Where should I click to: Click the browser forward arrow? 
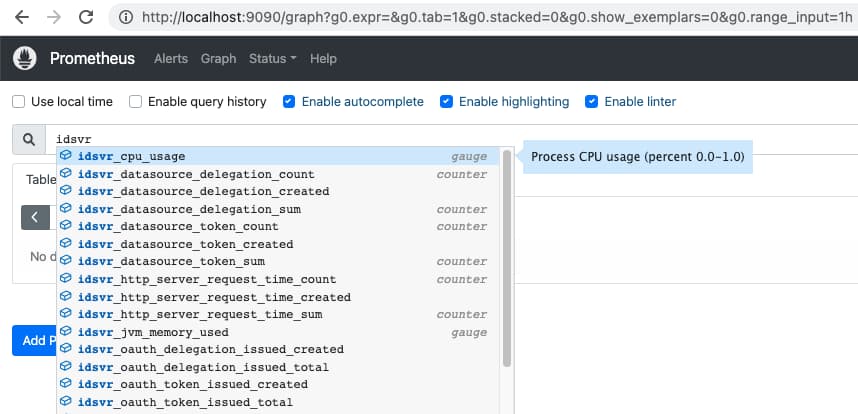54,18
